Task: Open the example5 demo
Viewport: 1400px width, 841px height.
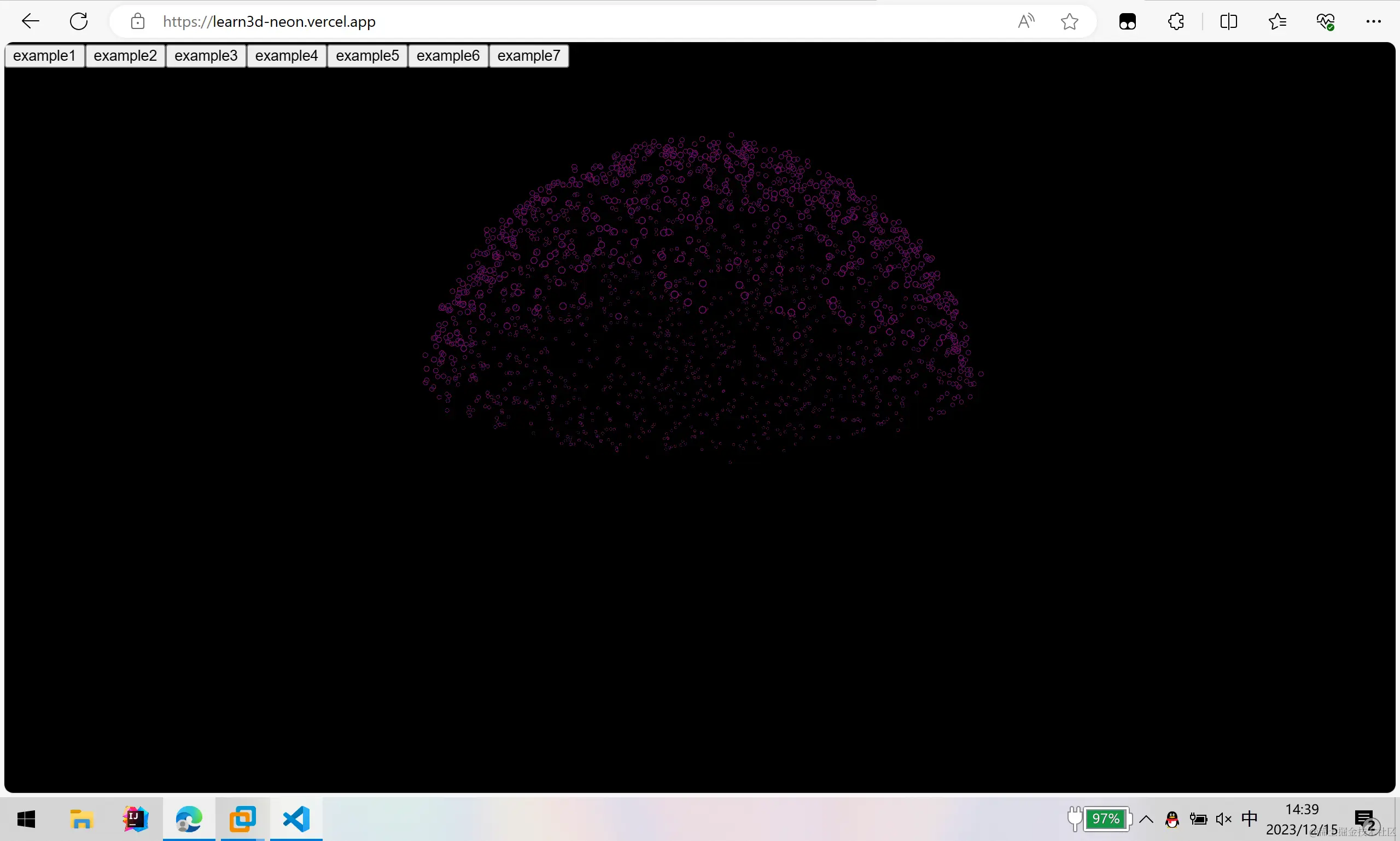Action: (367, 56)
